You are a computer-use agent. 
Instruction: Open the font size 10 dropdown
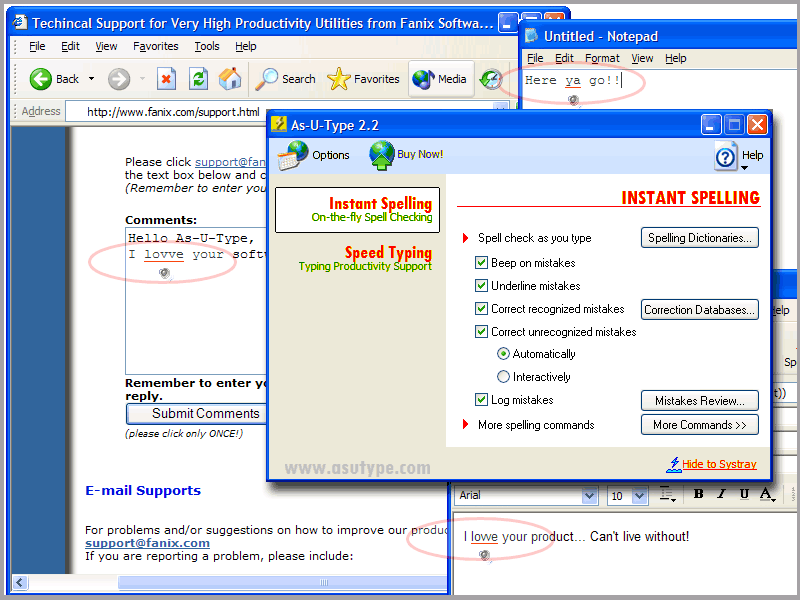coord(639,495)
